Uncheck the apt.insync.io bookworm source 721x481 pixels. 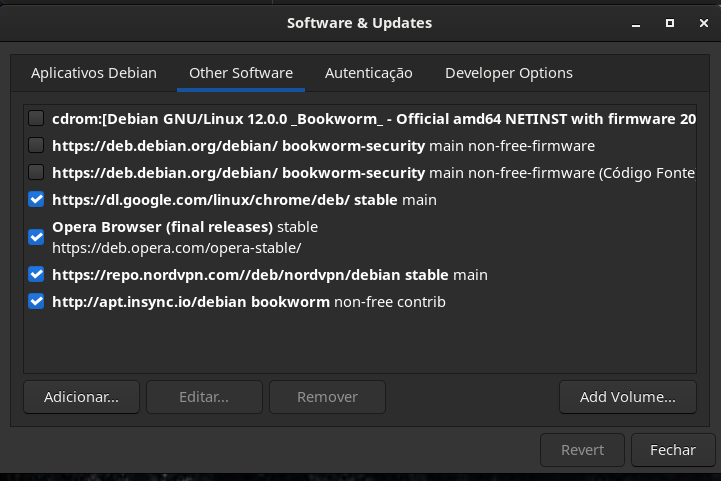coord(36,301)
